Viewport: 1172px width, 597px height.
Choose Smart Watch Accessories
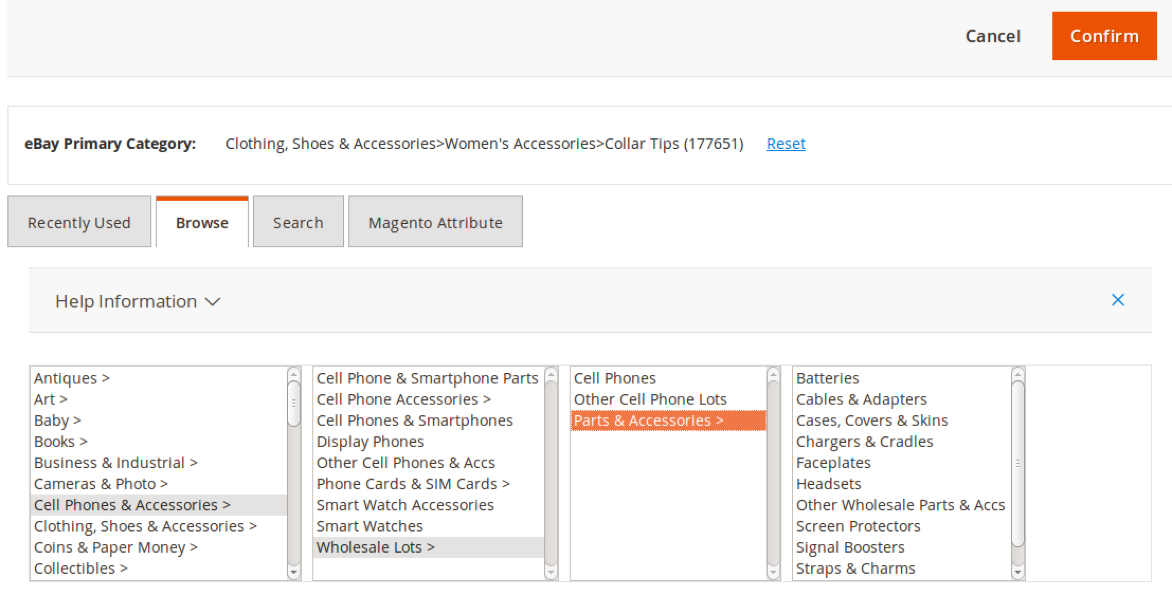(428, 505)
